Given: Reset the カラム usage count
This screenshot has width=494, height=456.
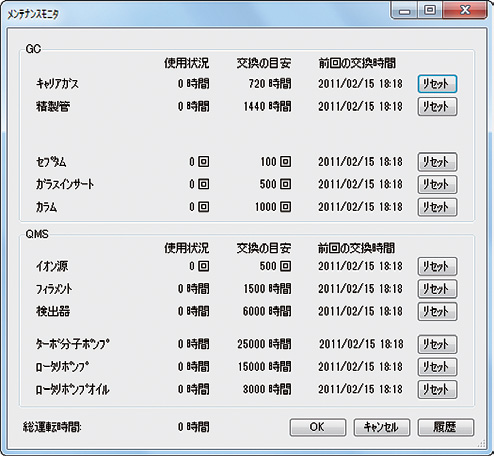Looking at the screenshot, I should pyautogui.click(x=437, y=207).
